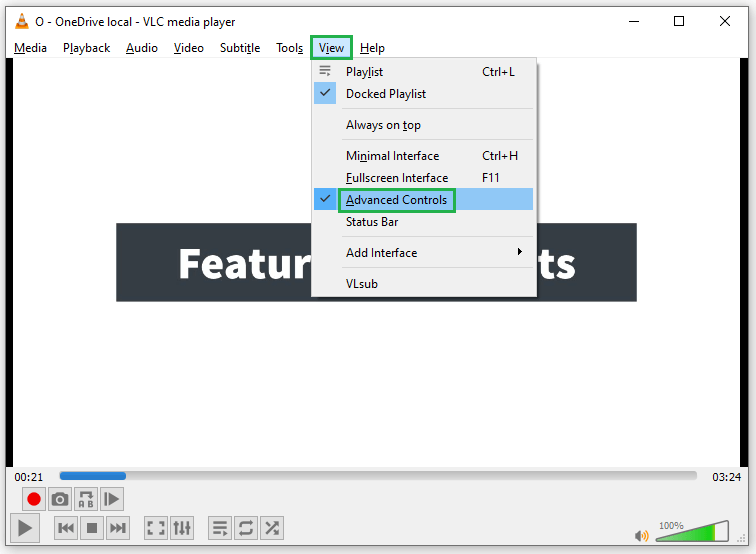Open the Audio menu
The width and height of the screenshot is (756, 554).
[142, 48]
